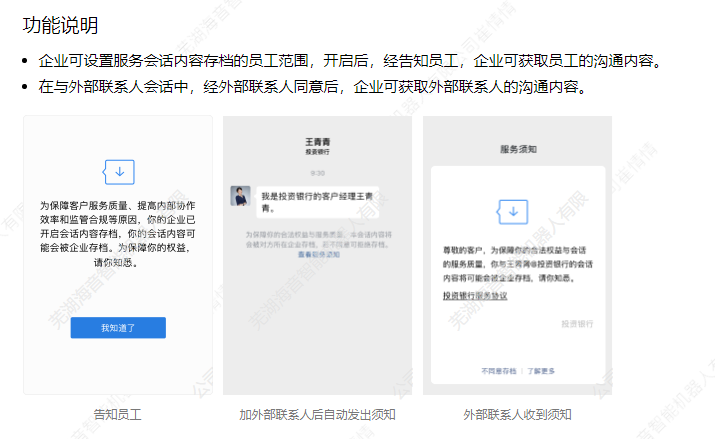Click the 了解更多 link
715x439 pixels.
[x=542, y=371]
